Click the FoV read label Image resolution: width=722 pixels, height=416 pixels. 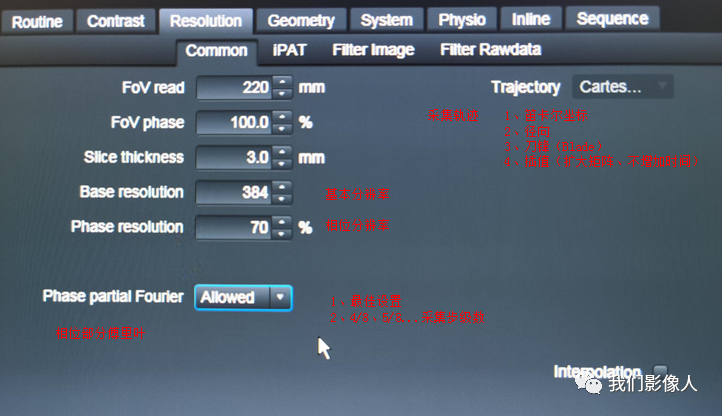[153, 88]
